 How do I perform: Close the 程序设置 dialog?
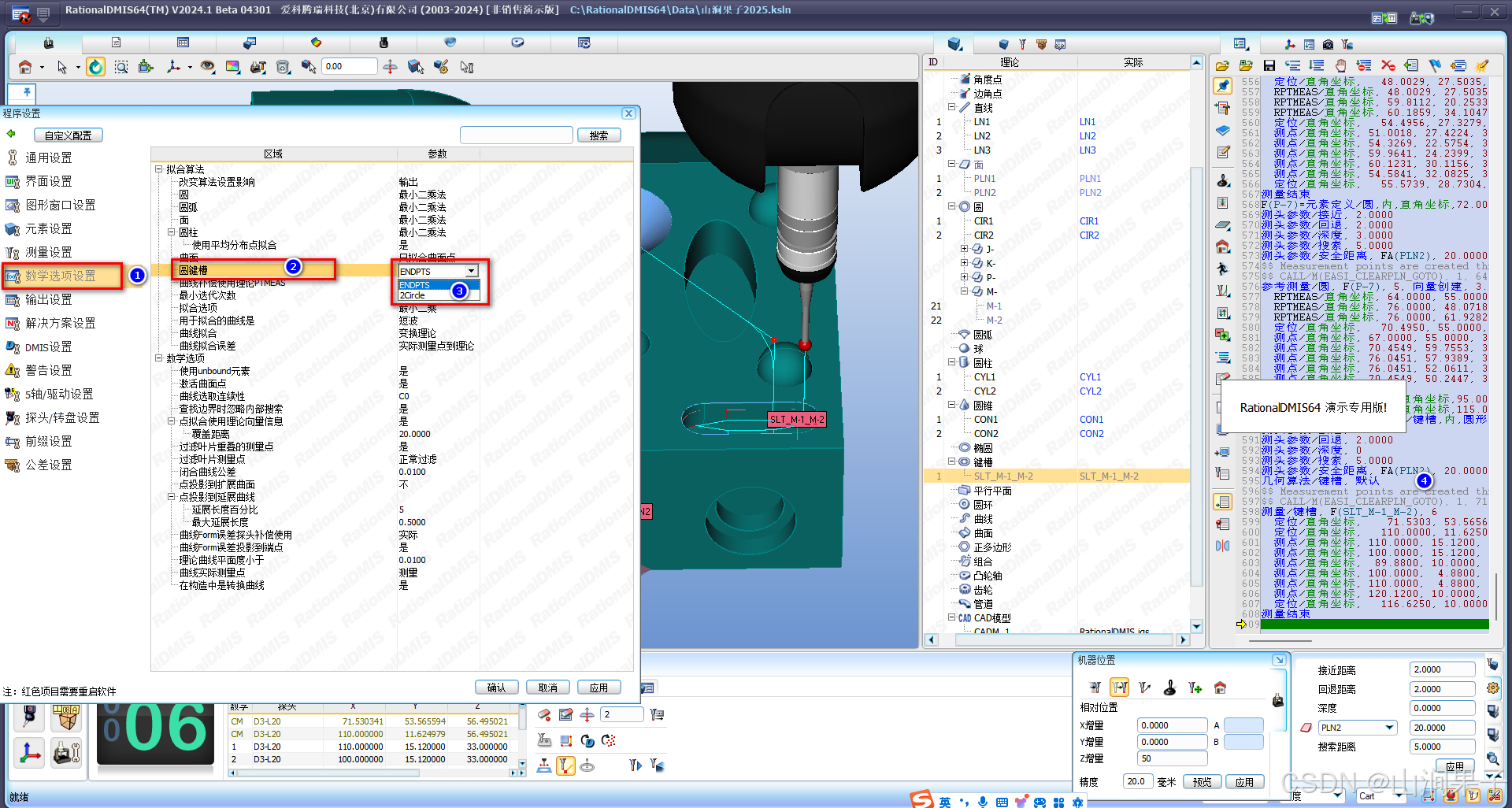628,113
